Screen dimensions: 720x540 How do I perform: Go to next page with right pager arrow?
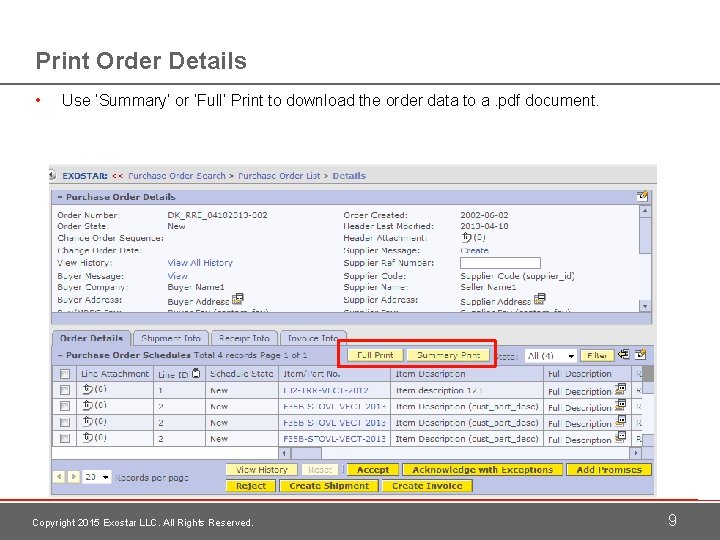pos(73,477)
